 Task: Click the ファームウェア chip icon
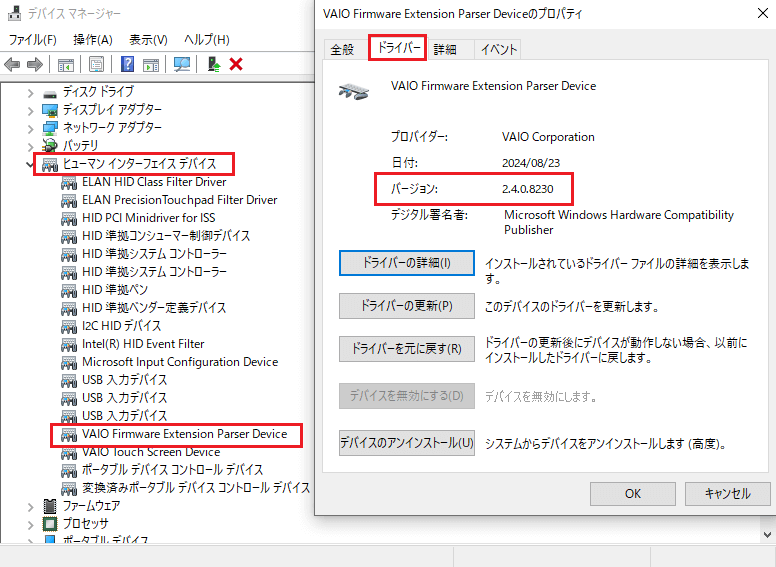[x=50, y=506]
